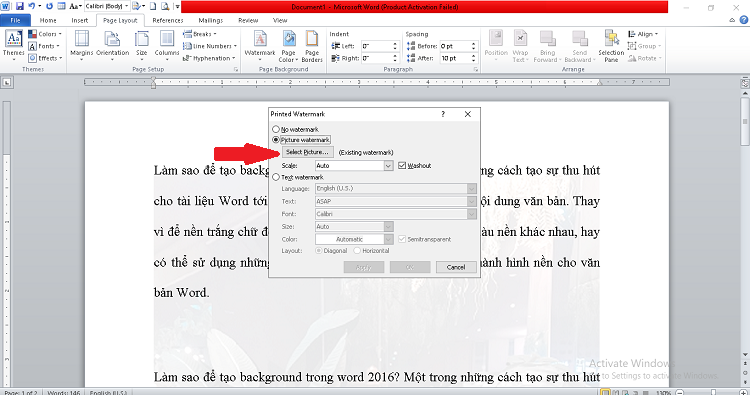Open the Position menu in Arrange group
This screenshot has height=395, width=750.
[496, 46]
